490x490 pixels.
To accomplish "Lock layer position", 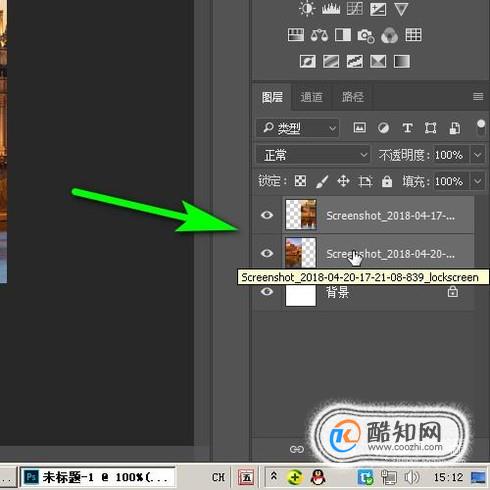I will 343,181.
